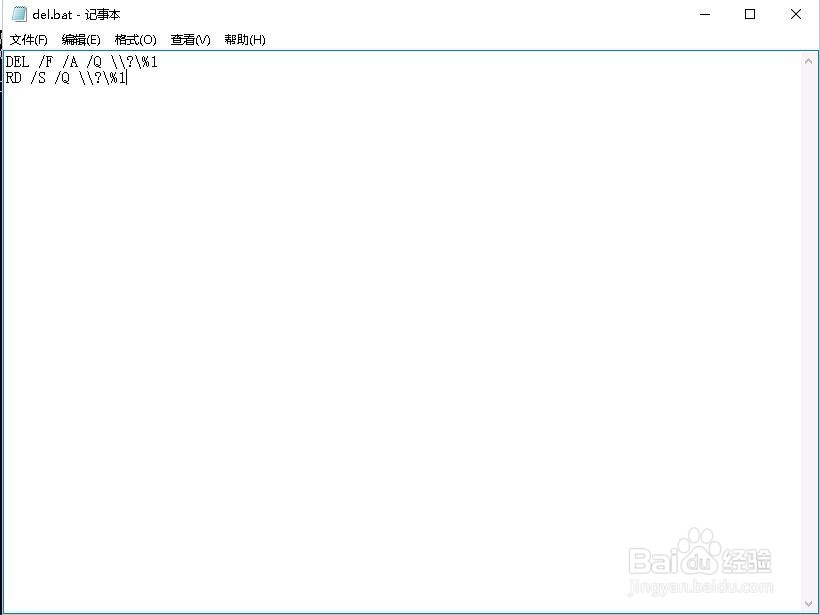This screenshot has height=615, width=820.
Task: Maximize the Notepad window
Action: tap(750, 14)
